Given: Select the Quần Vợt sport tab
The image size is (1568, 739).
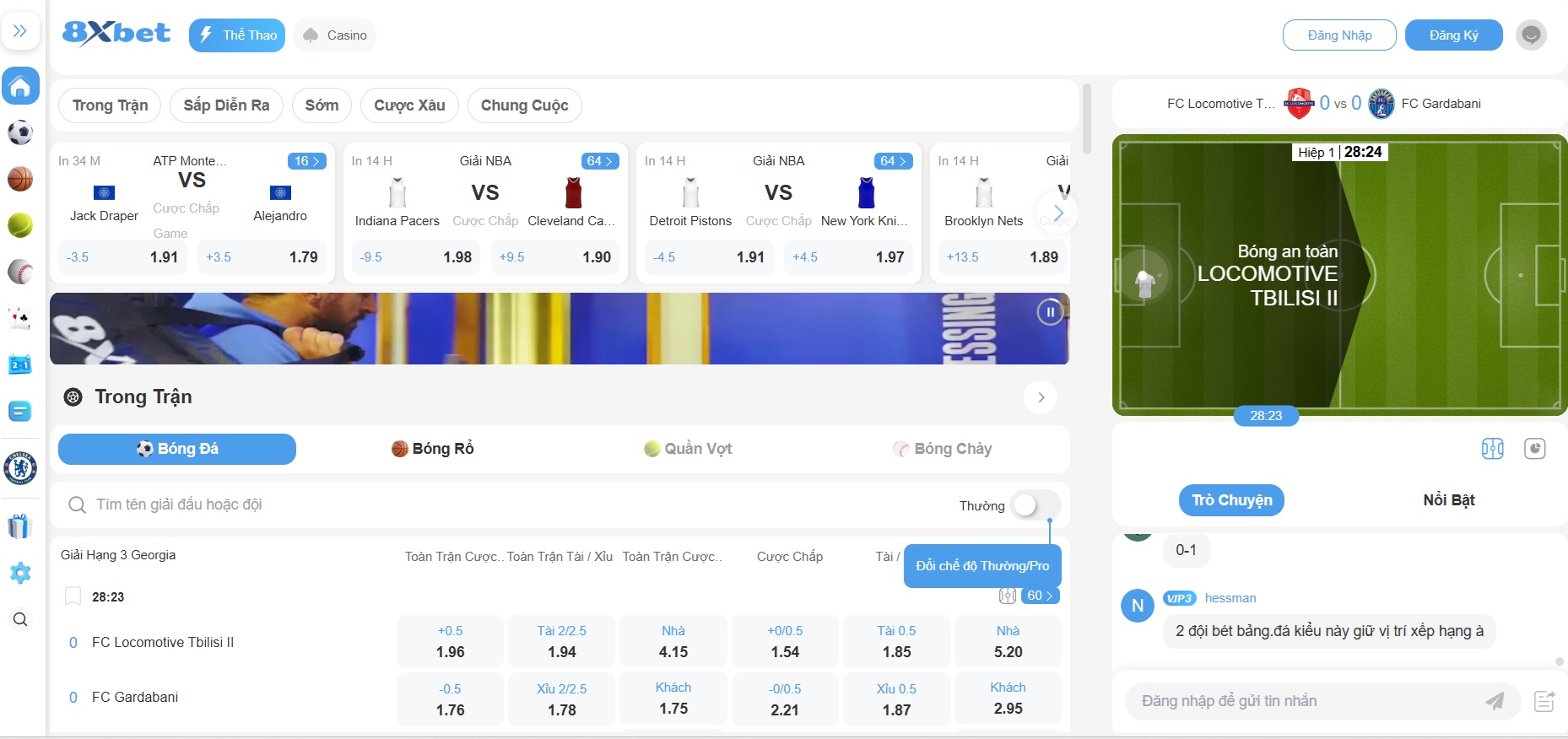Looking at the screenshot, I should (x=688, y=449).
